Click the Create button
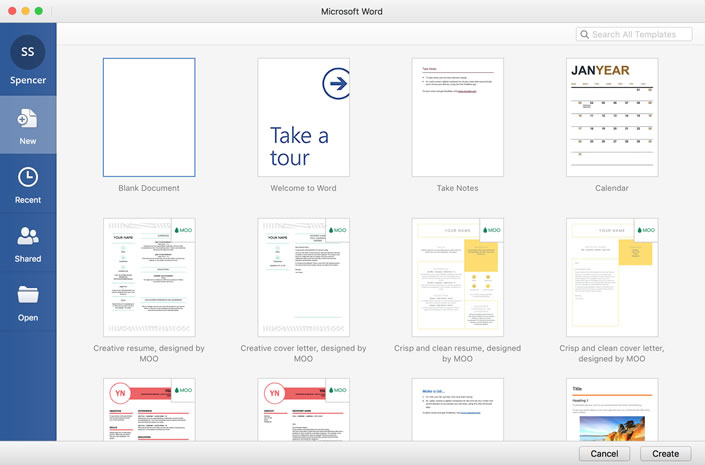Screen dimensions: 705x465 pos(665,454)
